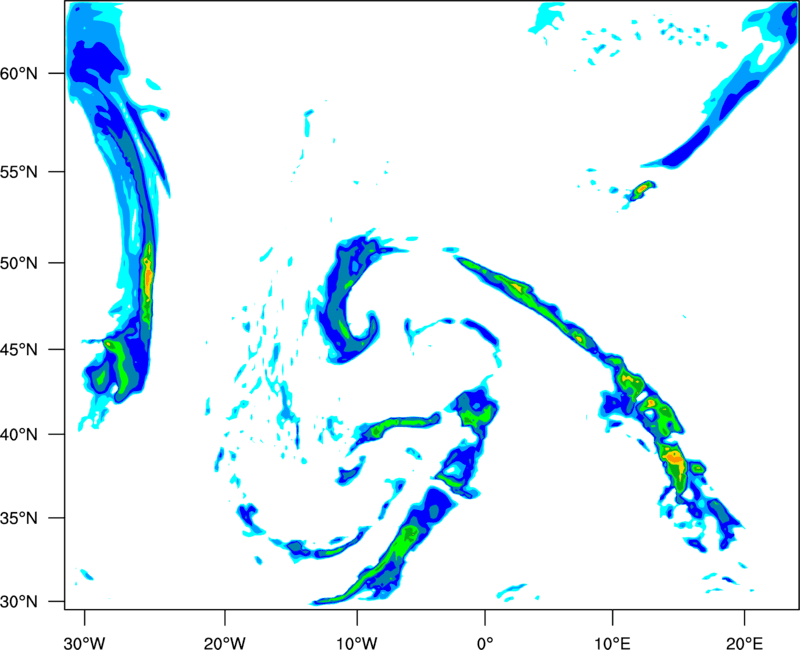Image resolution: width=800 pixels, height=650 pixels.
Task: Click the 10°E longitude axis label
Action: (613, 643)
